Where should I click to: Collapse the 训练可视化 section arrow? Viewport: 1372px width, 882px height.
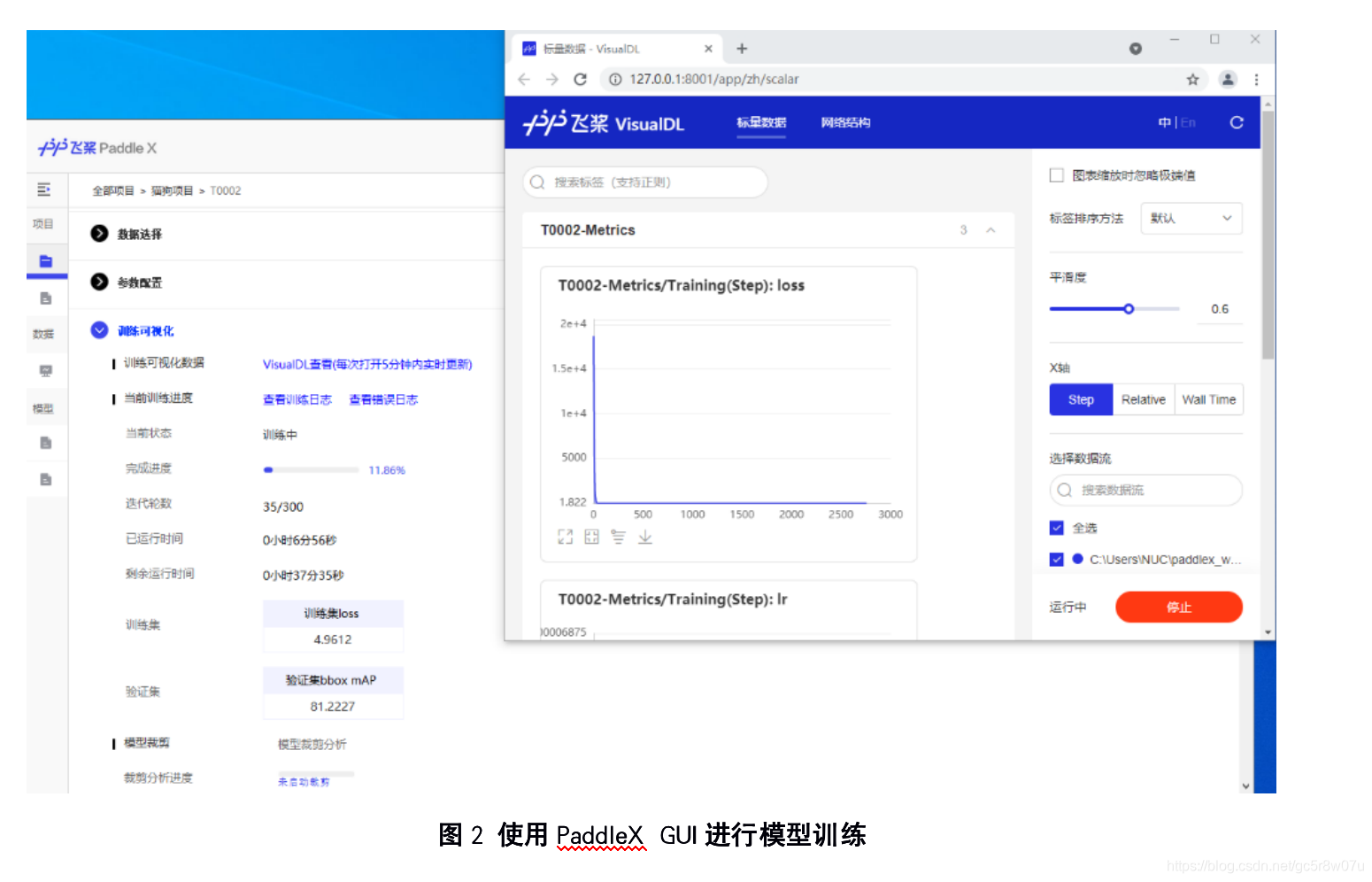tap(99, 330)
